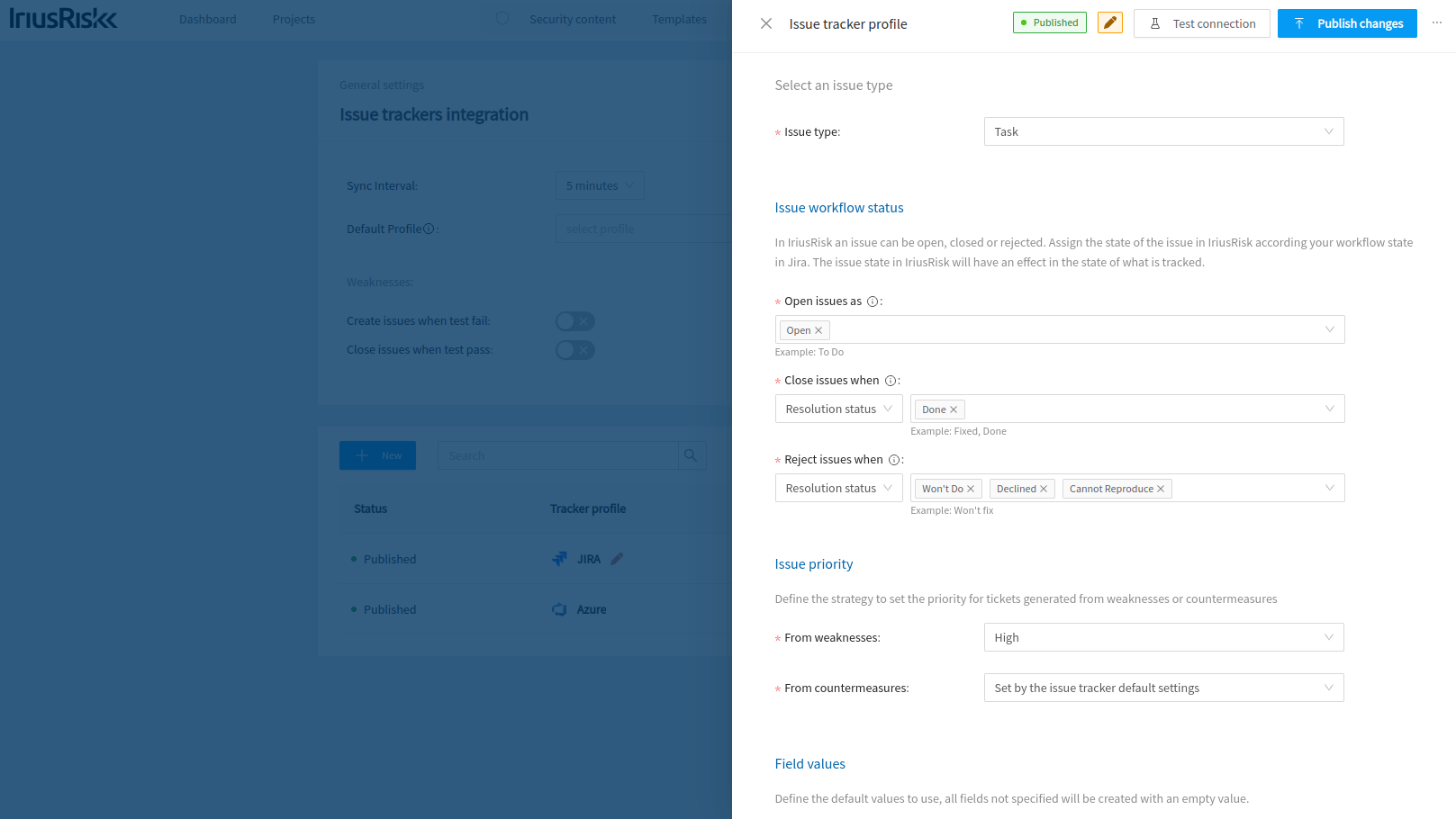Click info icon next to Close issues when
This screenshot has width=1456, height=819.
(x=891, y=381)
